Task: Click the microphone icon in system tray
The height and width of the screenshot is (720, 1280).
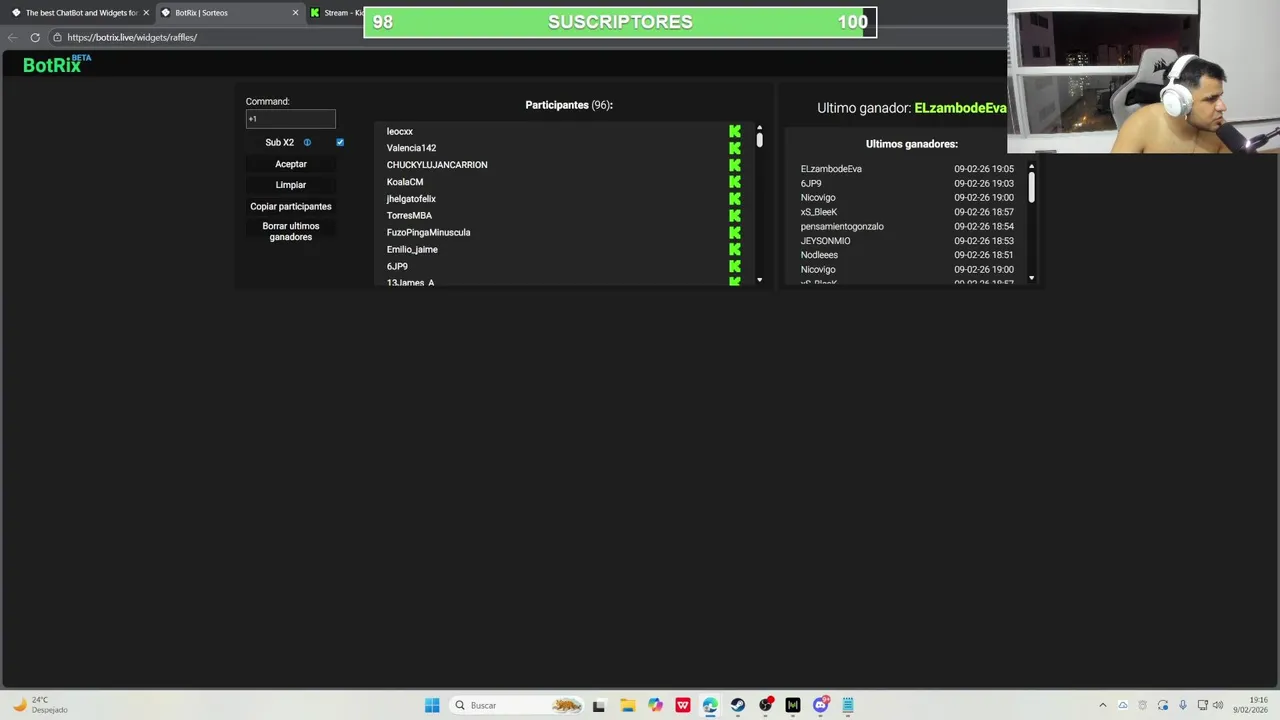Action: click(1183, 705)
